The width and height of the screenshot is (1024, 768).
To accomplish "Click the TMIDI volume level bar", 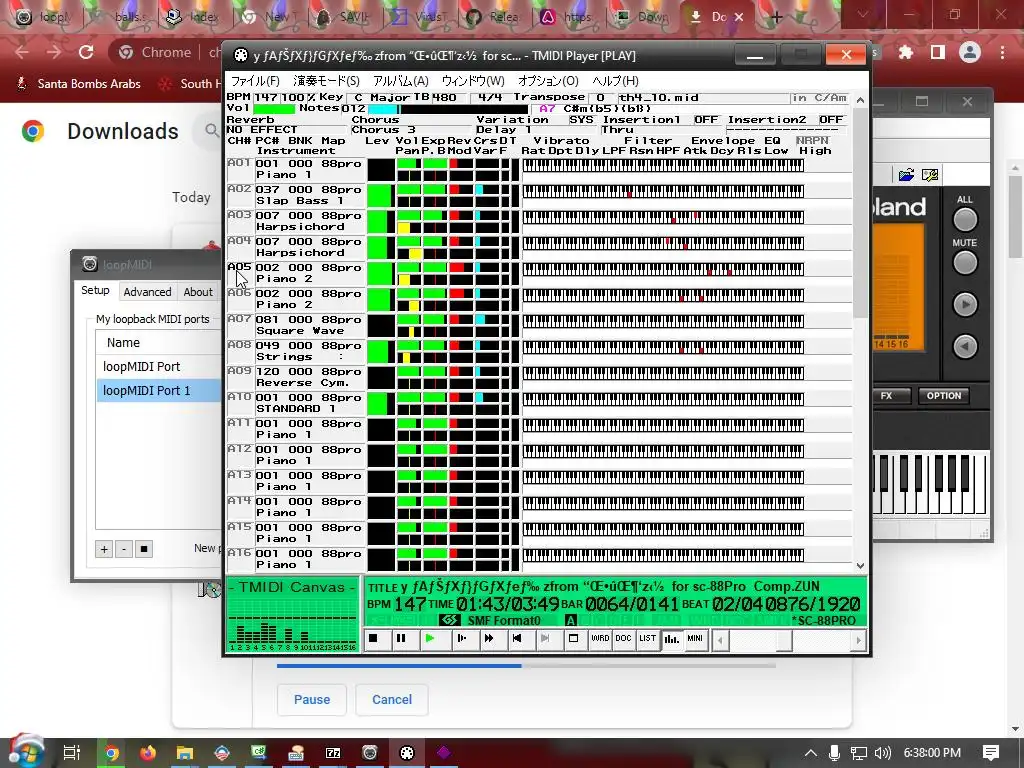I will 274,108.
